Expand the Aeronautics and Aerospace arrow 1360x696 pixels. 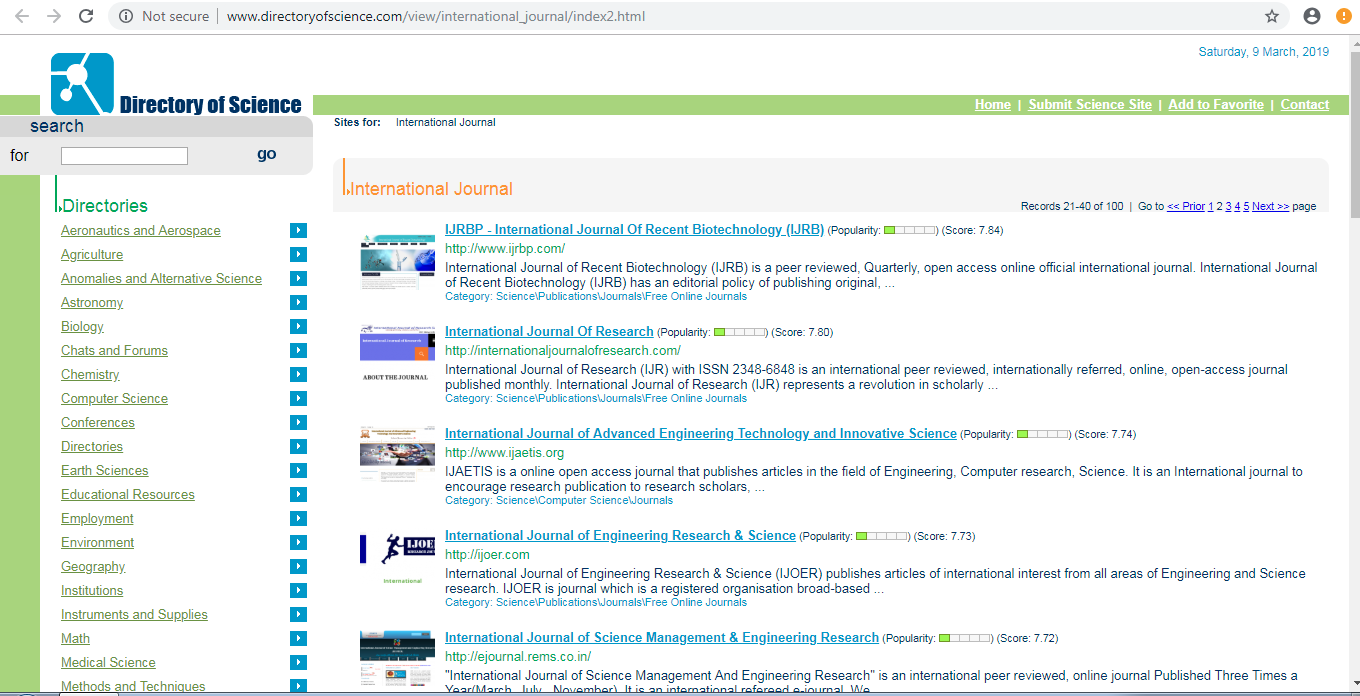point(298,231)
